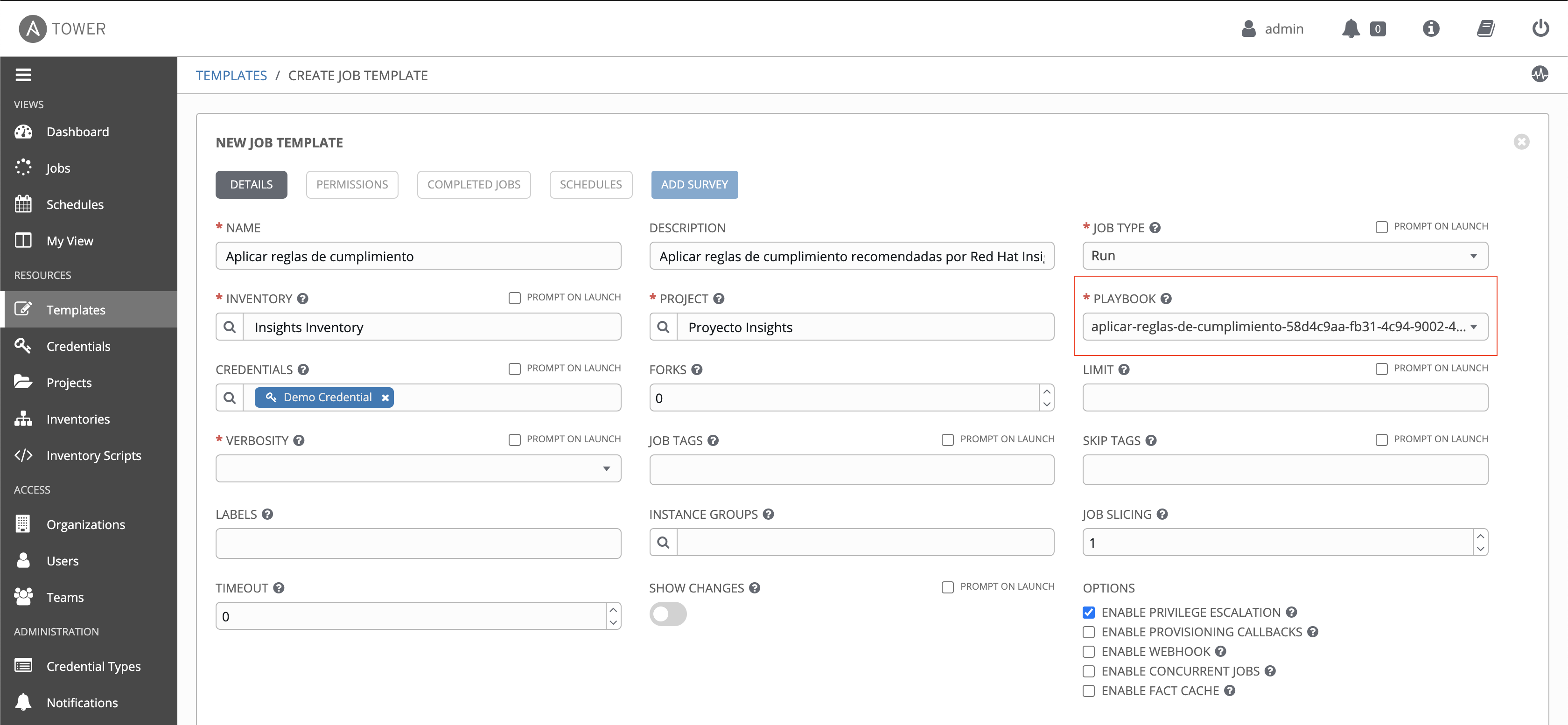Open the Verbosity dropdown

click(418, 469)
